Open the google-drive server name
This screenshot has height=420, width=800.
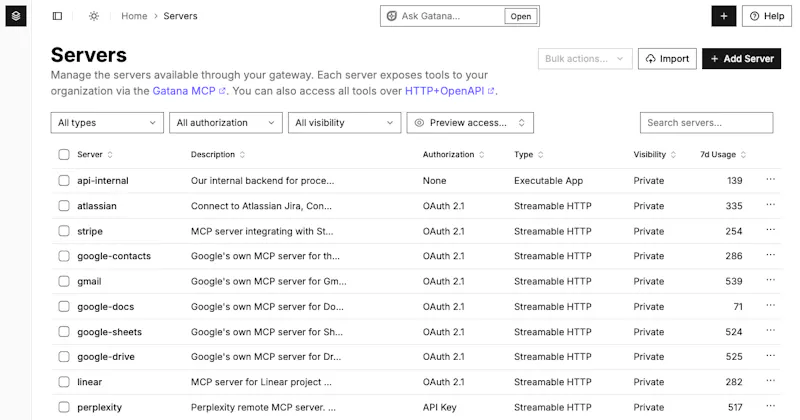click(106, 357)
